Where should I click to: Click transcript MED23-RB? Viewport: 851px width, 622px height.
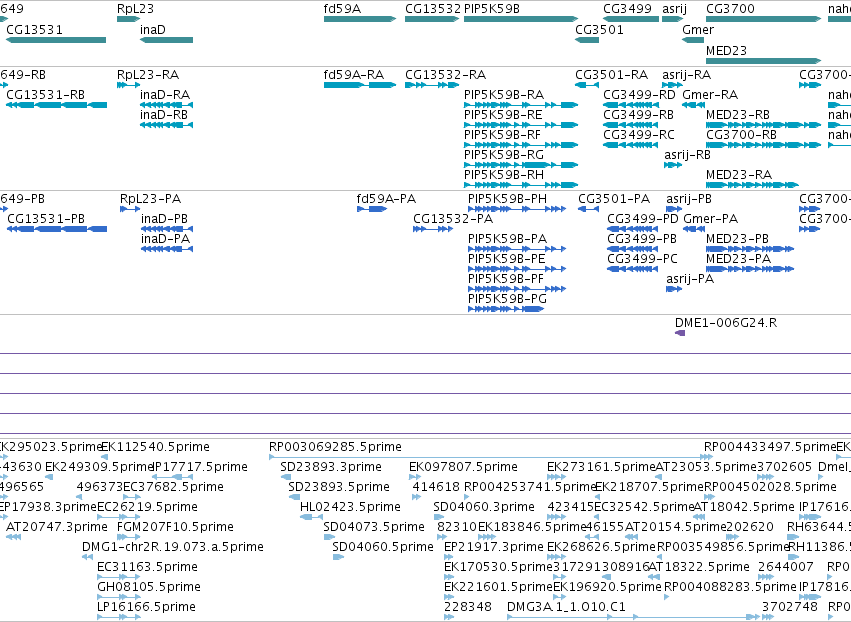click(x=764, y=125)
